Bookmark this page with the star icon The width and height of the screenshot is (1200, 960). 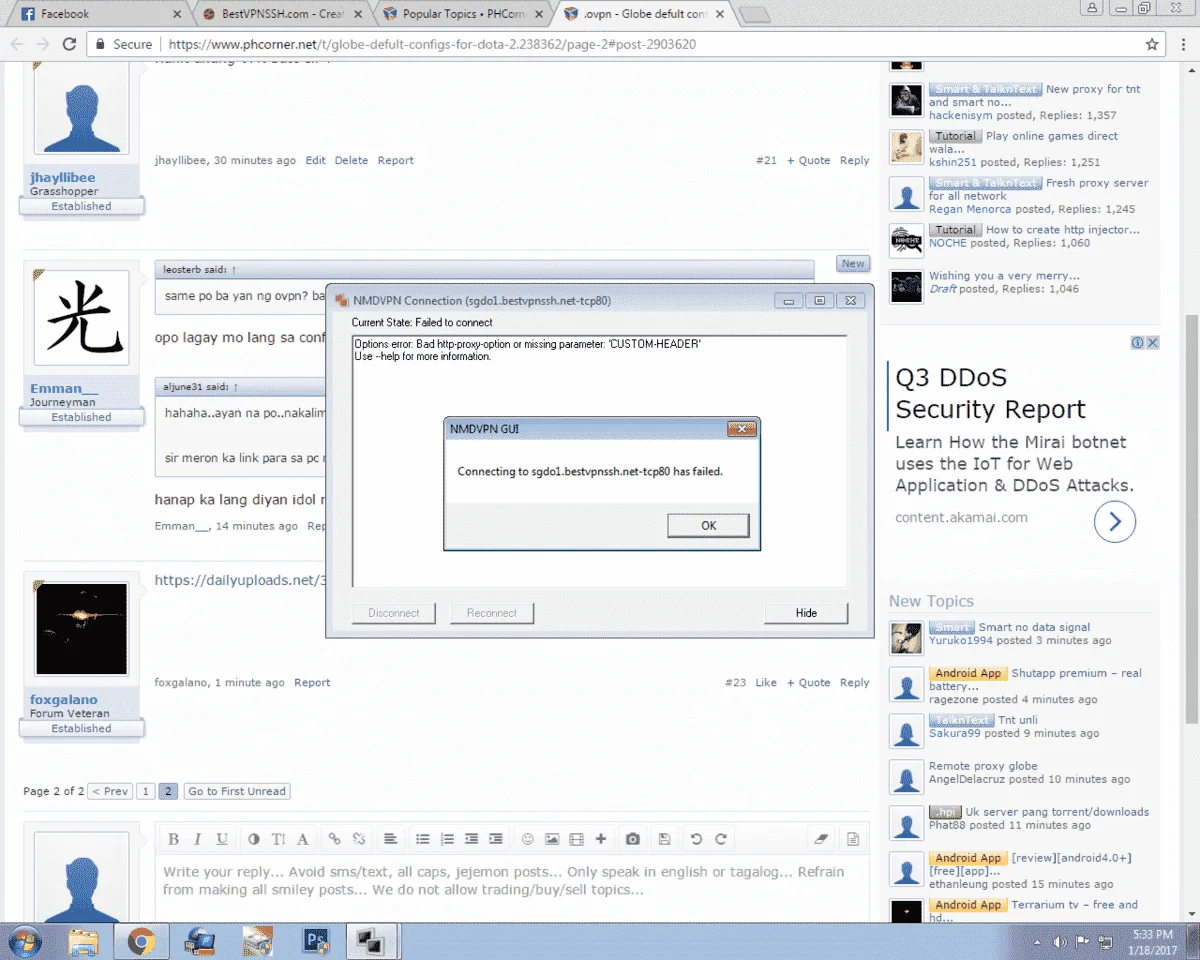(x=1152, y=44)
